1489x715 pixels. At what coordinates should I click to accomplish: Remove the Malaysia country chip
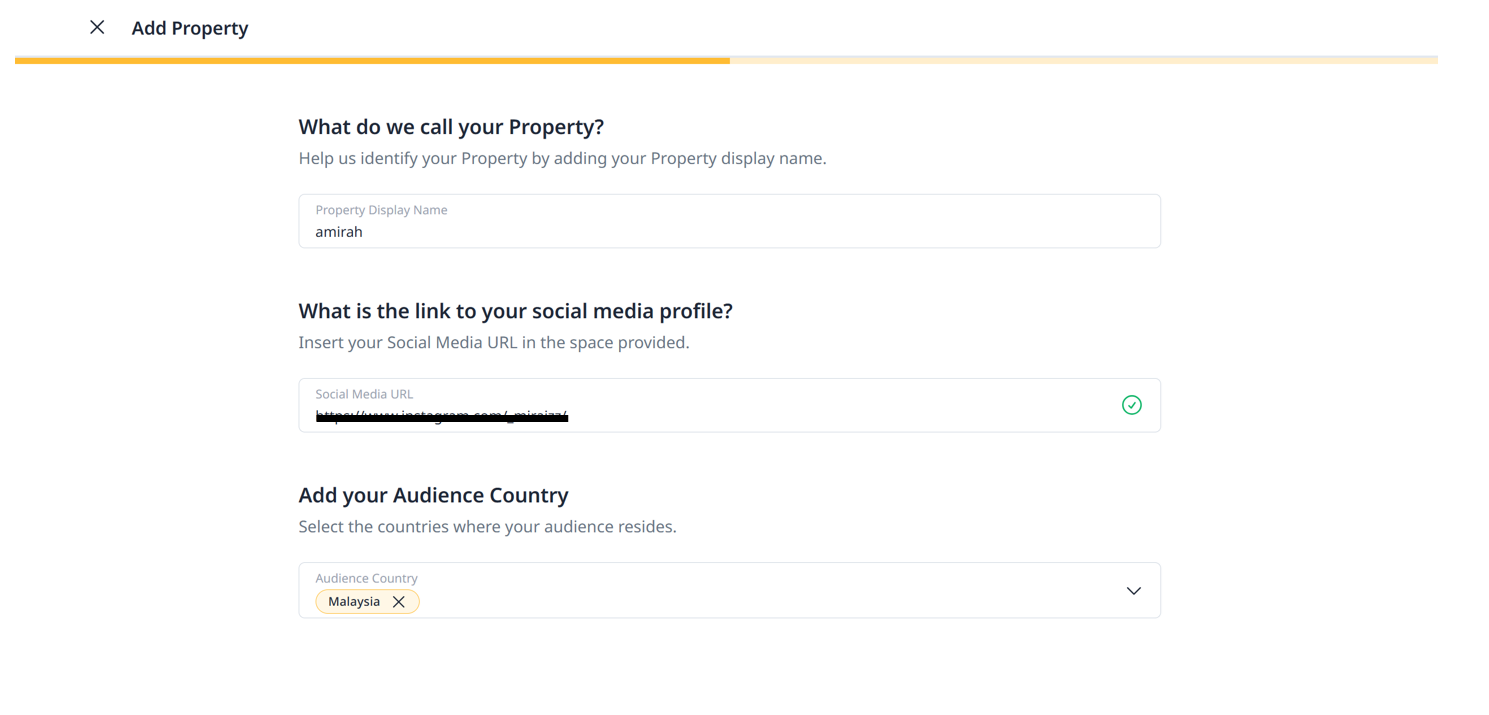pos(399,602)
